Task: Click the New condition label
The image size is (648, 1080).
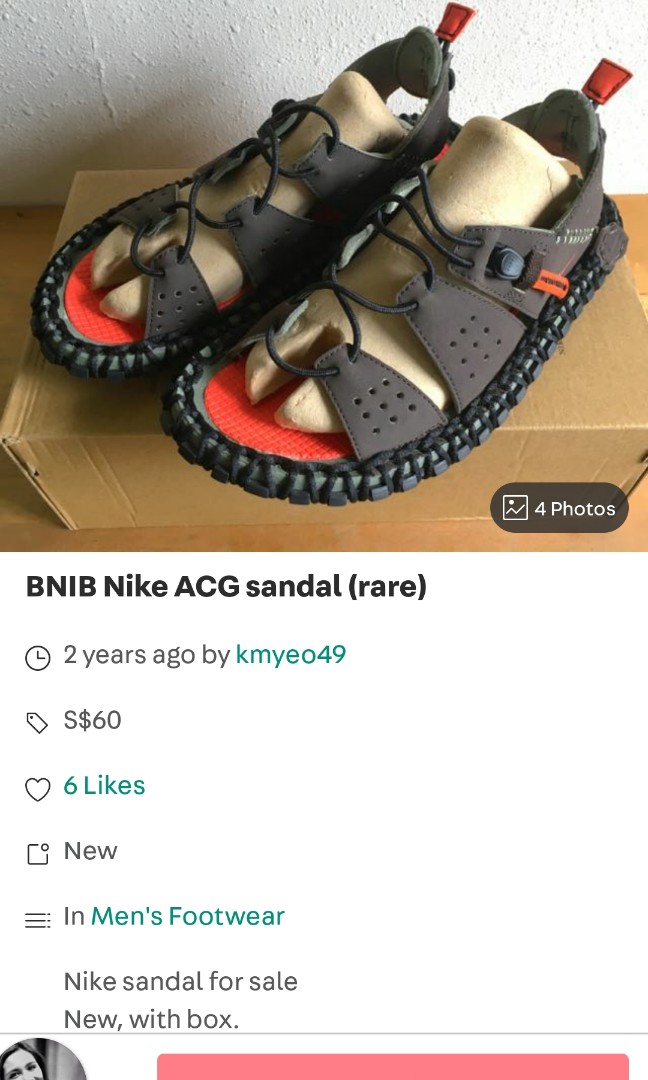Action: (x=90, y=851)
